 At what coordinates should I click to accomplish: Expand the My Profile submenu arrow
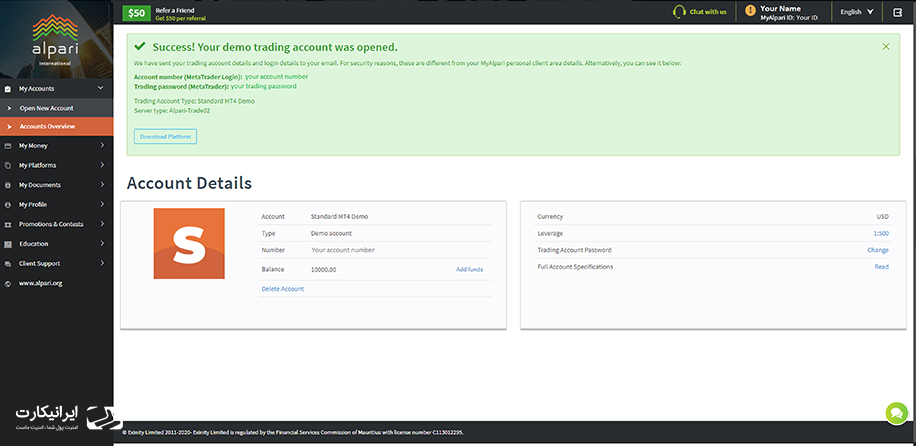[x=102, y=205]
